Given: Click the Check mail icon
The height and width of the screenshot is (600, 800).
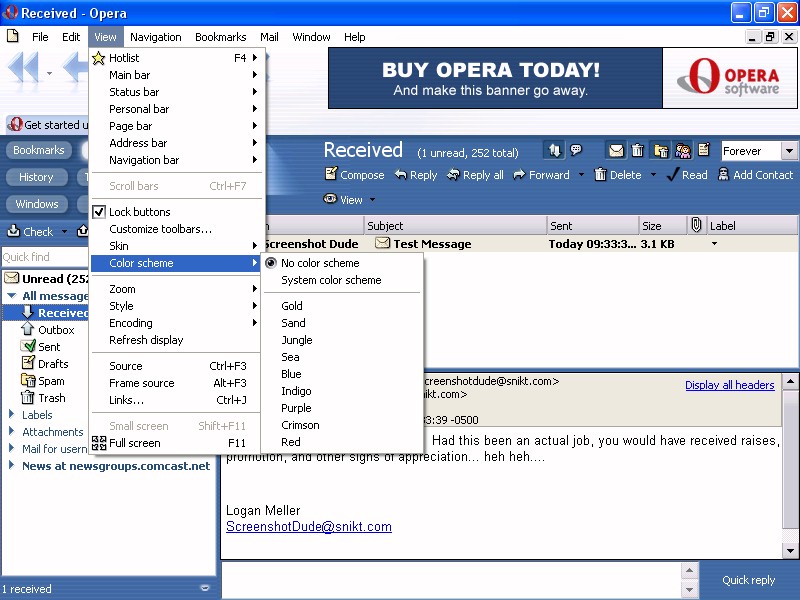Looking at the screenshot, I should [x=14, y=232].
